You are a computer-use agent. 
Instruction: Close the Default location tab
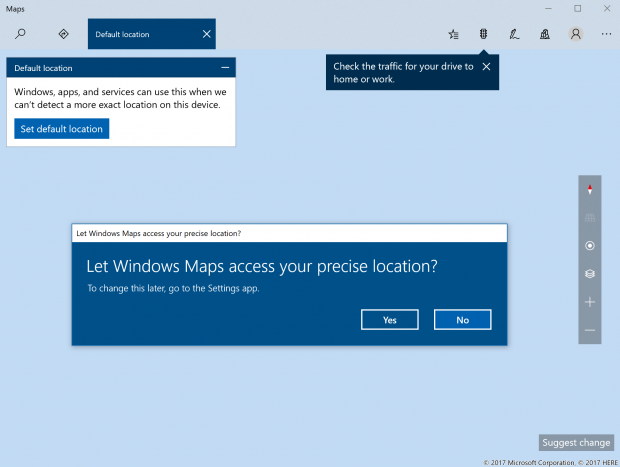click(206, 34)
